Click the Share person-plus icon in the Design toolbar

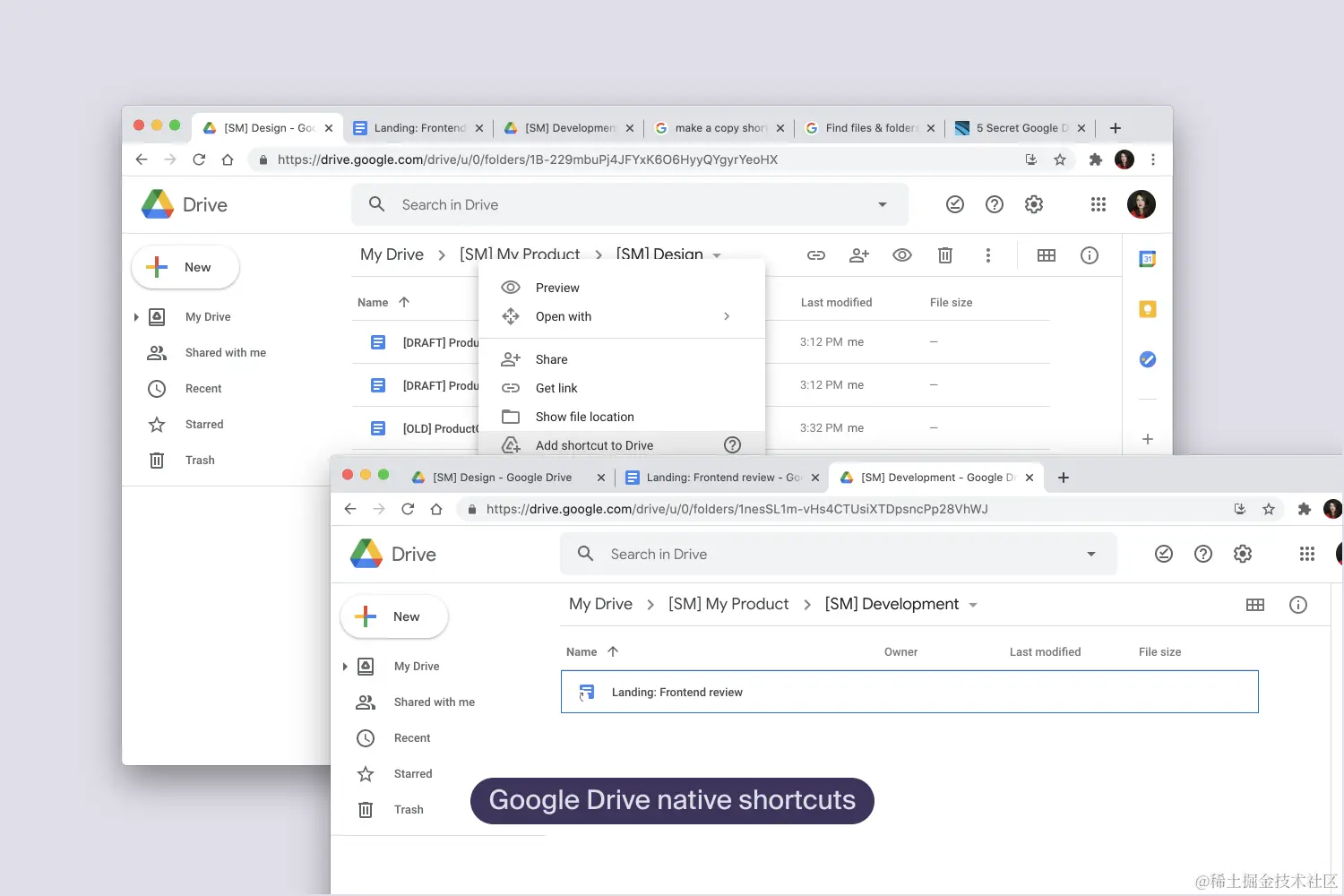(x=858, y=255)
